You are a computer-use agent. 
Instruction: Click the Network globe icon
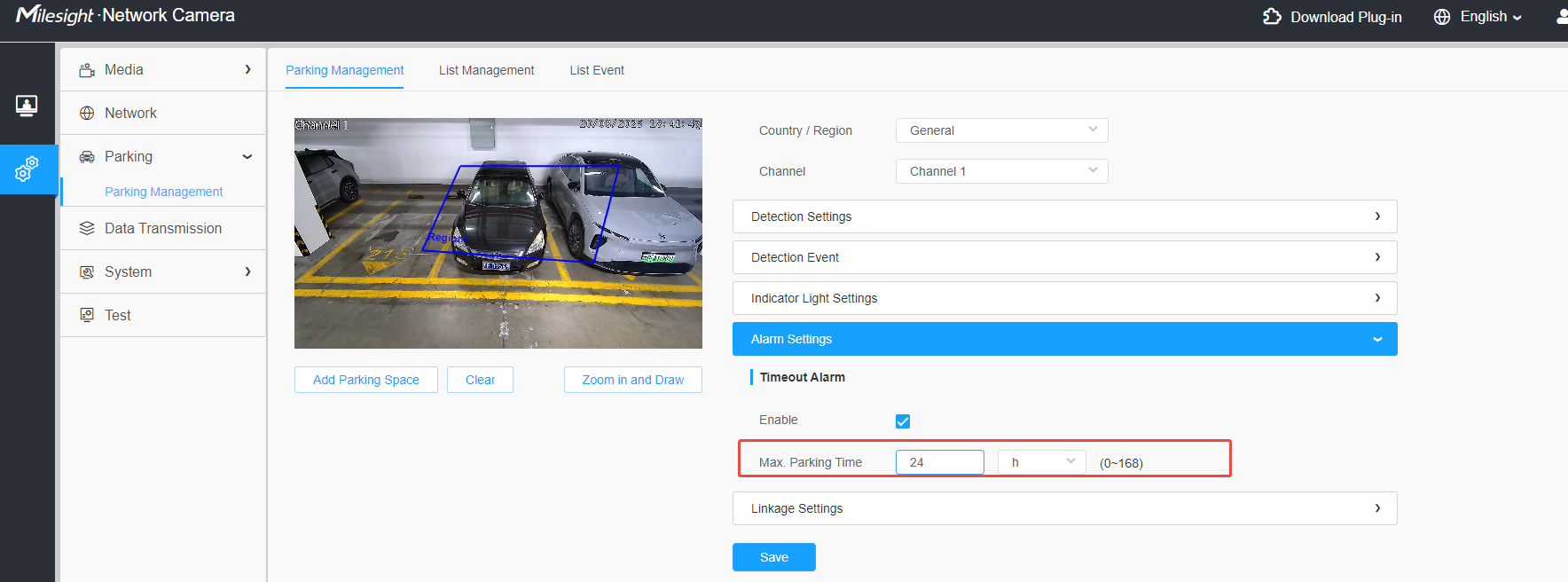[x=87, y=114]
